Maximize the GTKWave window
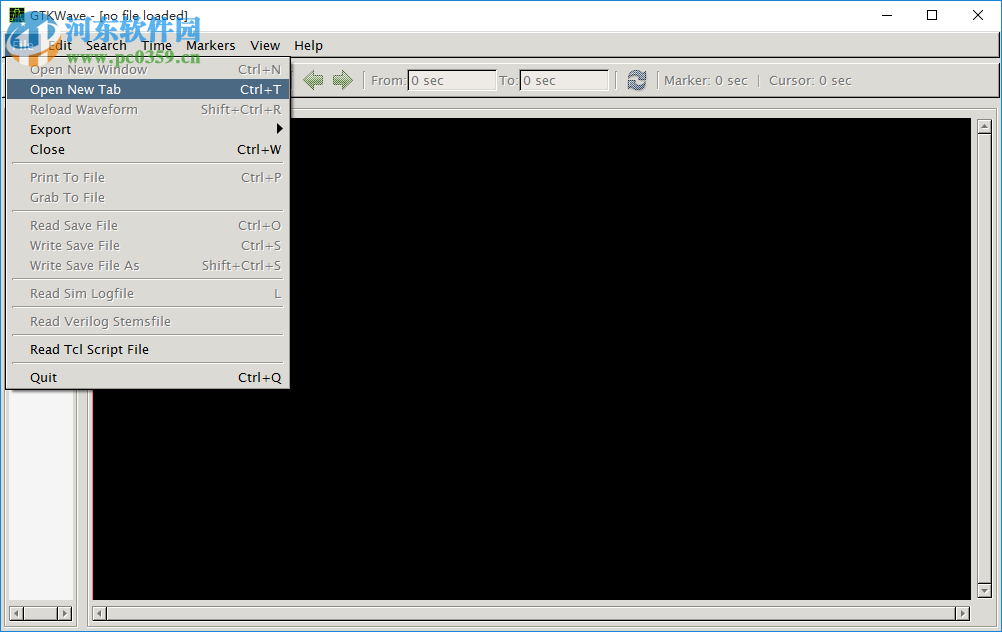The height and width of the screenshot is (632, 1002). (x=932, y=15)
